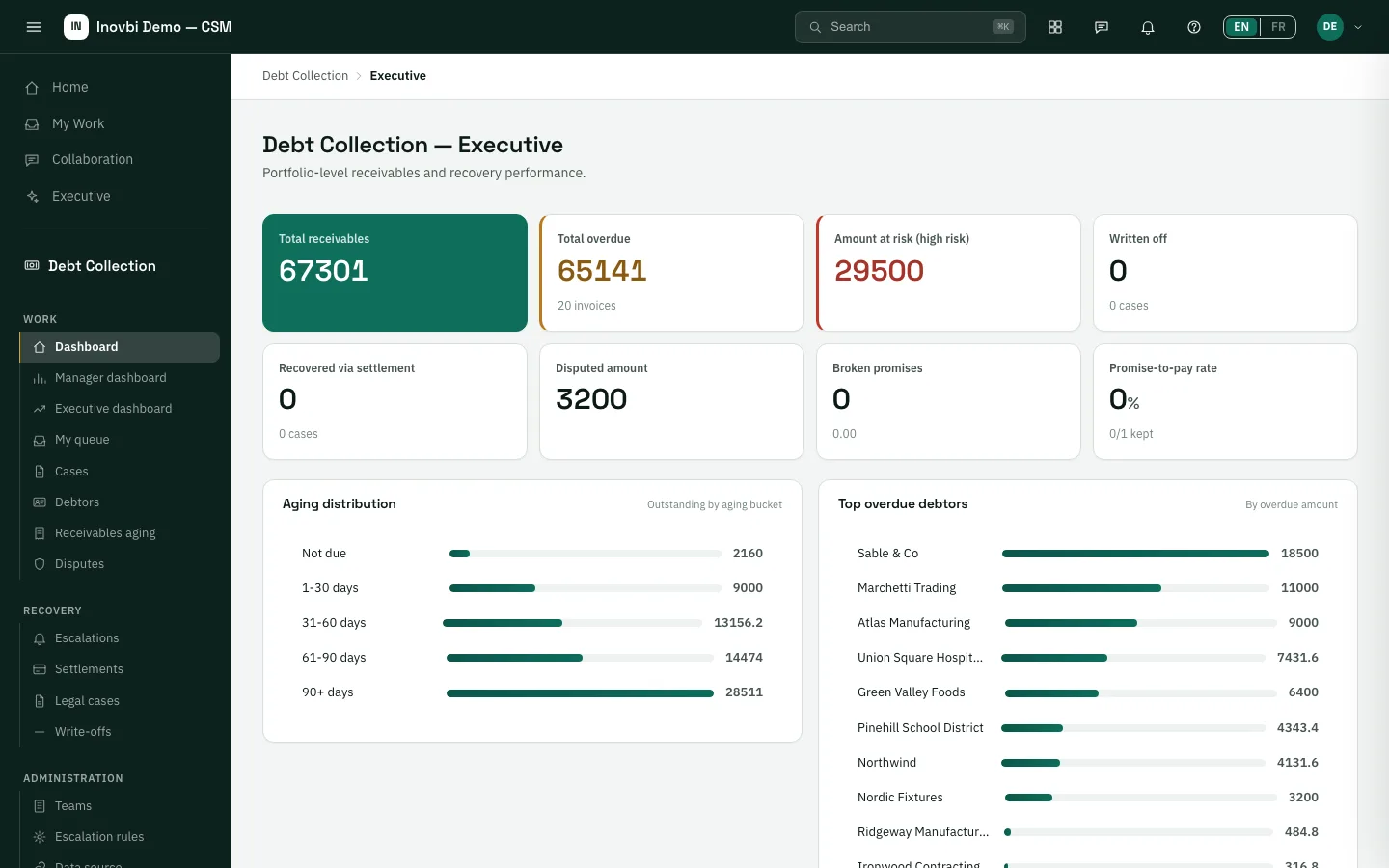Click the Home sidebar icon
1389x868 pixels.
pyautogui.click(x=32, y=88)
